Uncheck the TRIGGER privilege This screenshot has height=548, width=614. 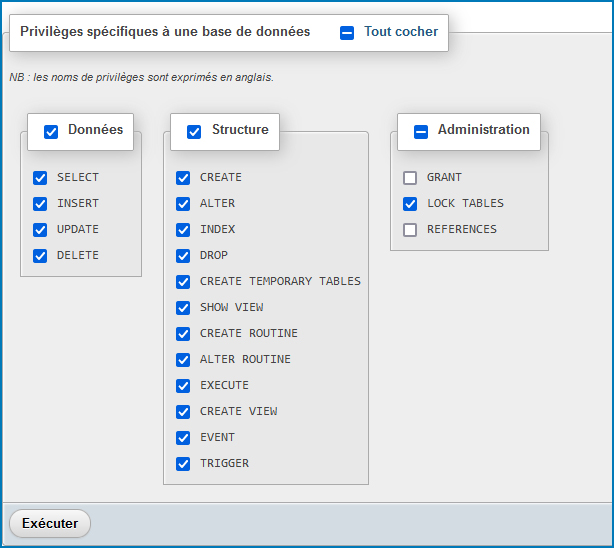point(183,464)
